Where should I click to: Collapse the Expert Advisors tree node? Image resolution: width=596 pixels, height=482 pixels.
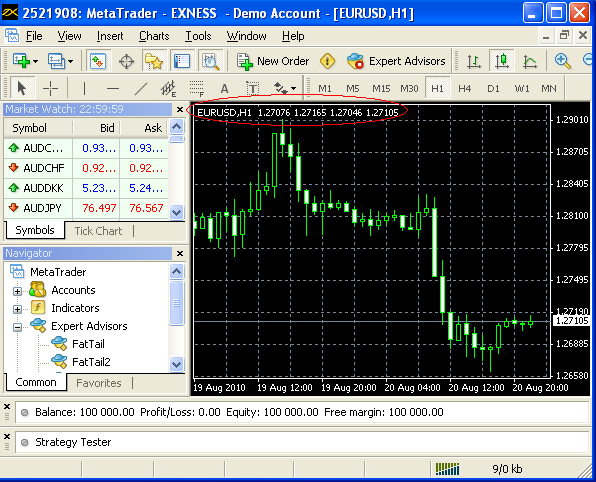[x=17, y=327]
